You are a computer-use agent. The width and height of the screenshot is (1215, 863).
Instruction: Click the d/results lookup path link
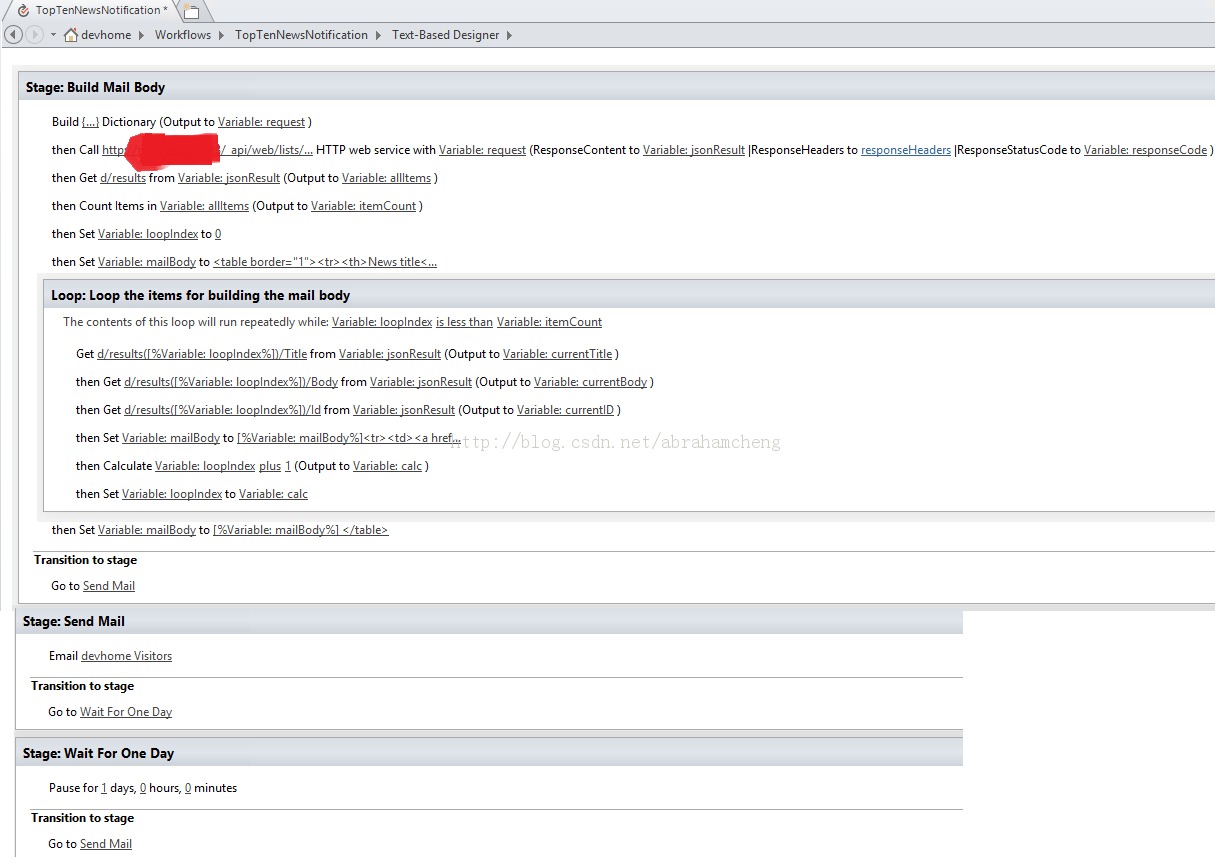122,177
